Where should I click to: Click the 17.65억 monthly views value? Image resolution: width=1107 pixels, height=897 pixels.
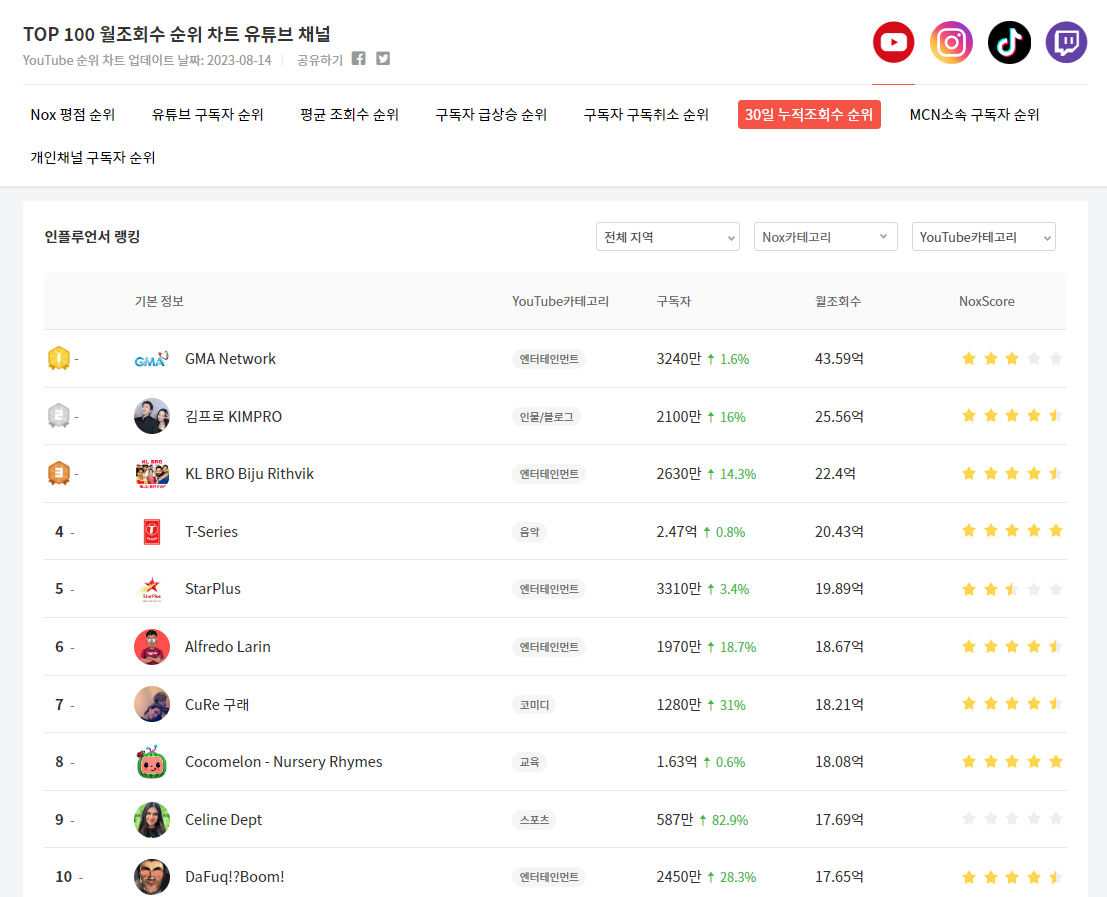[x=839, y=877]
